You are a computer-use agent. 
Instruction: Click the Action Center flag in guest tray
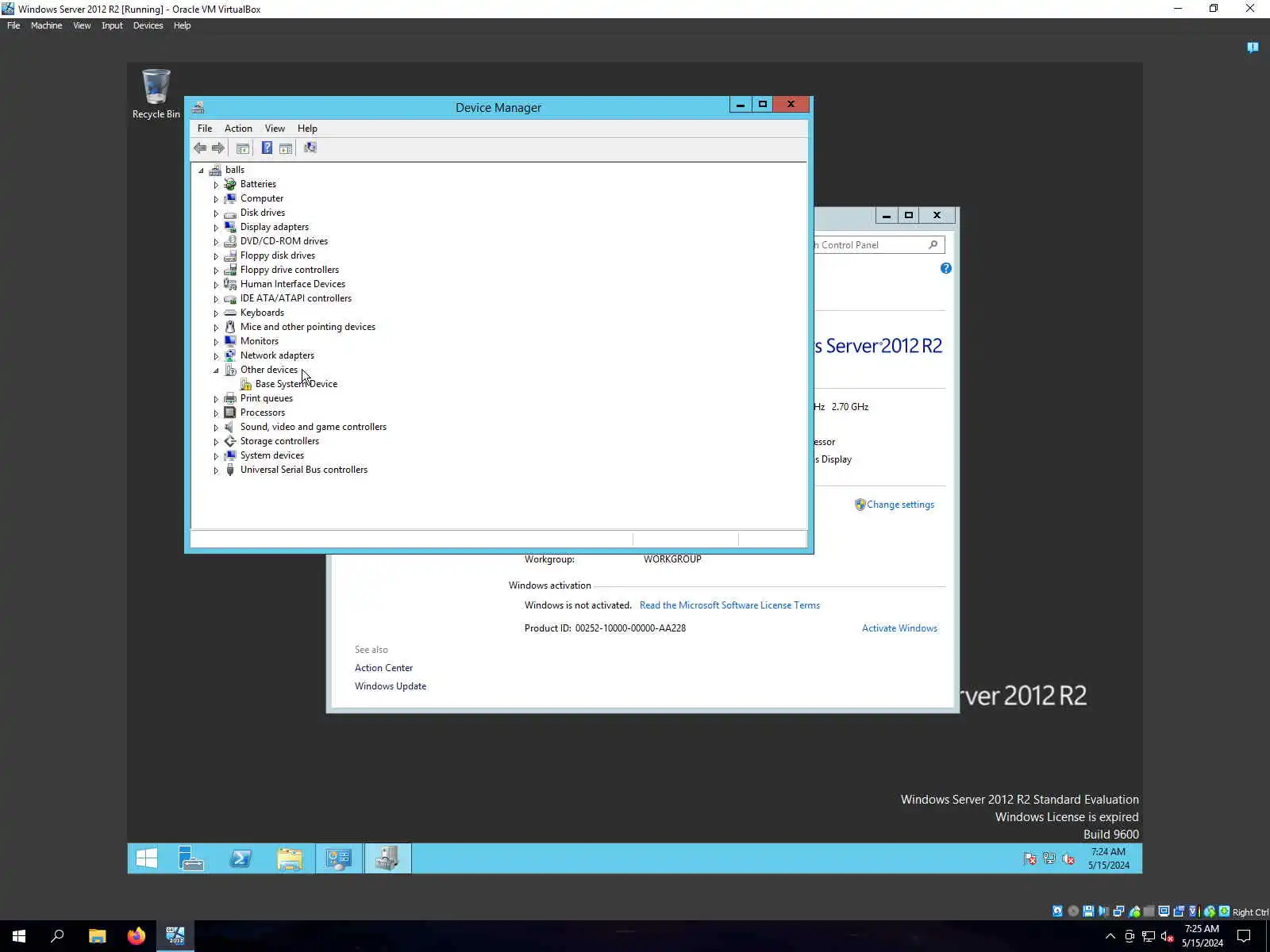[1030, 858]
